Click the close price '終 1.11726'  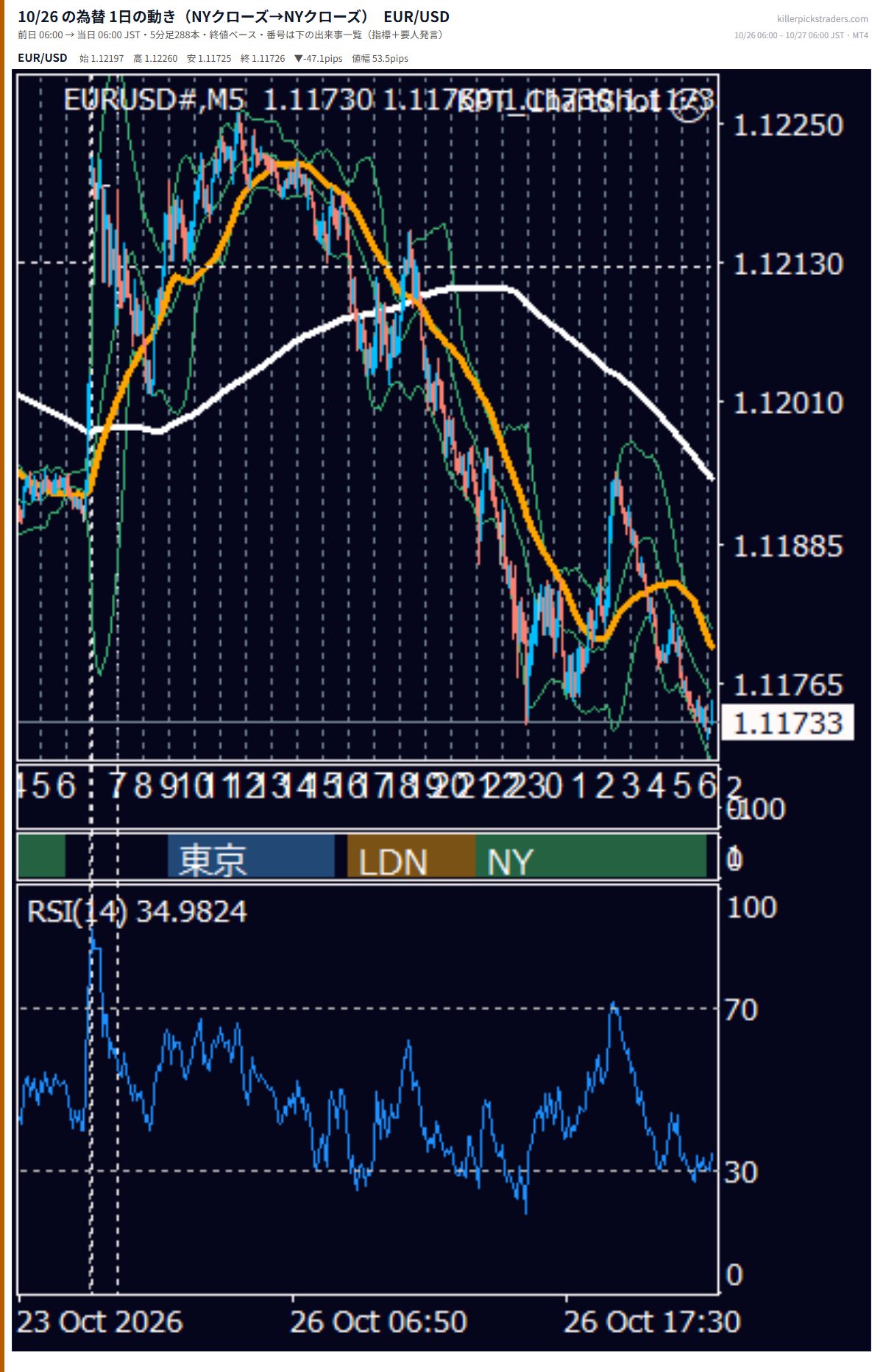coord(263,59)
